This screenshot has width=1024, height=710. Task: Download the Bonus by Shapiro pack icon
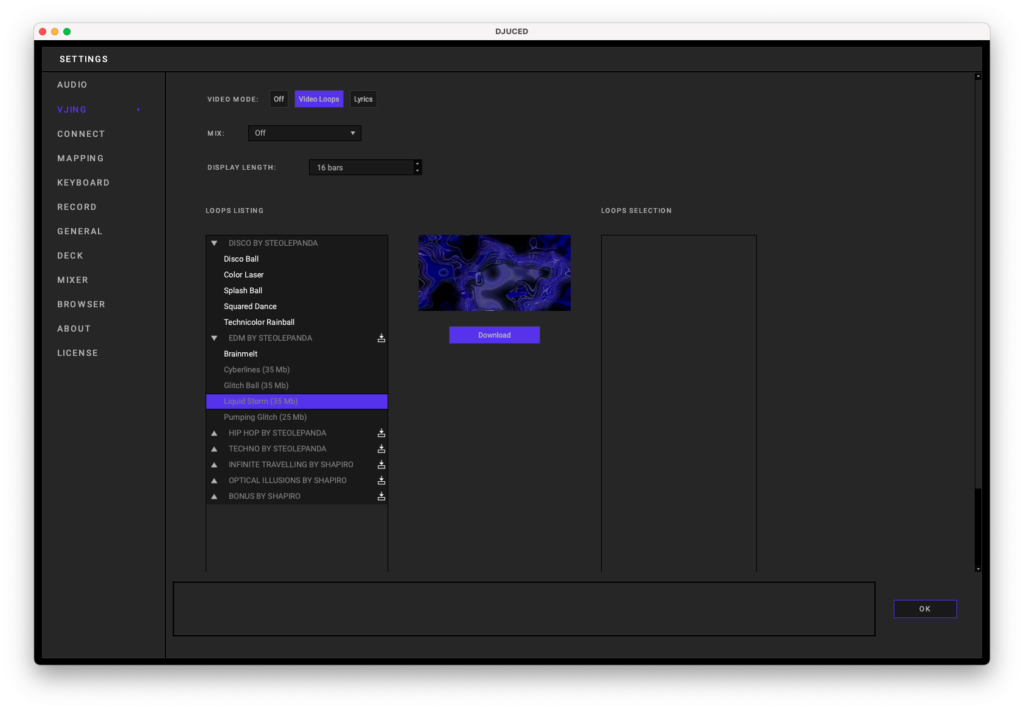point(381,496)
